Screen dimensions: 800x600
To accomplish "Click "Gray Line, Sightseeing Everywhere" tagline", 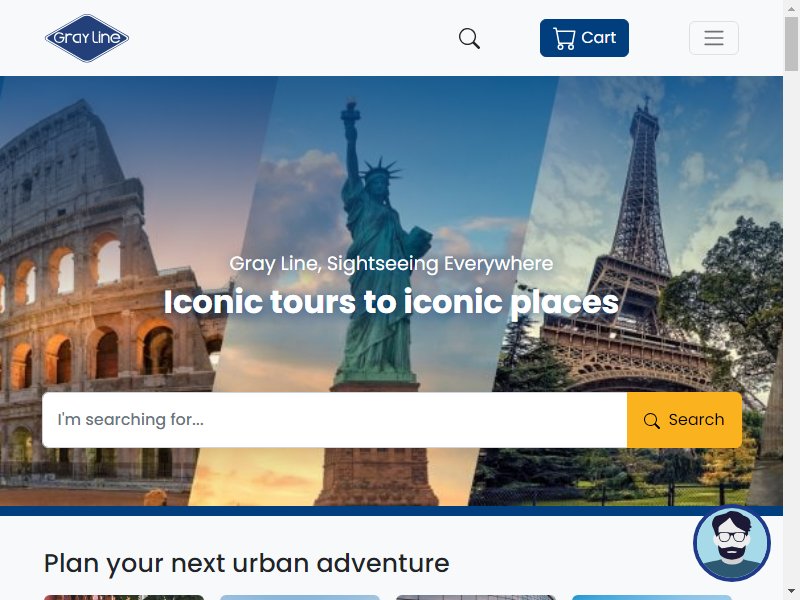I will tap(391, 264).
